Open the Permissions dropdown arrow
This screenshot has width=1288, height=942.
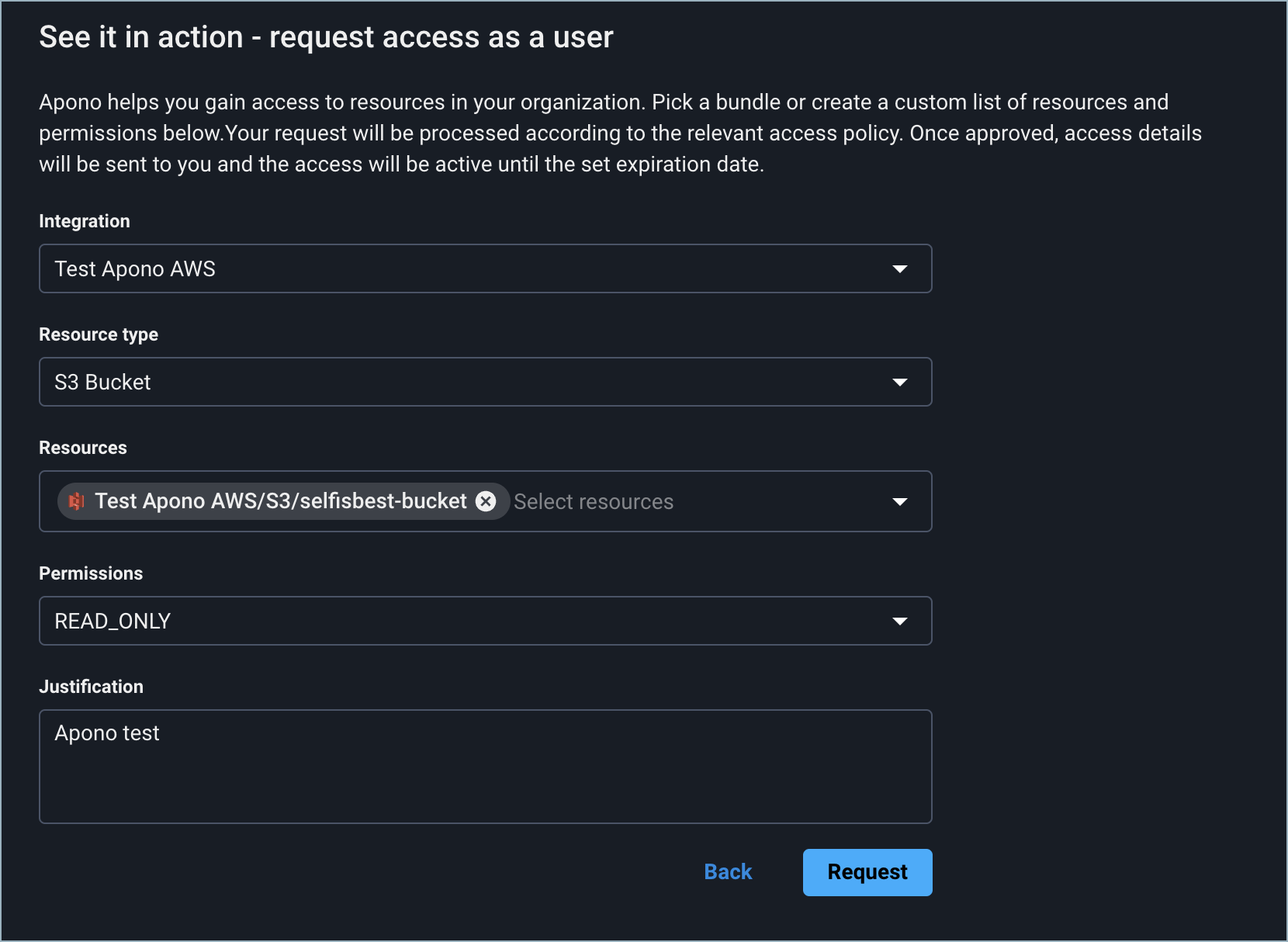899,622
